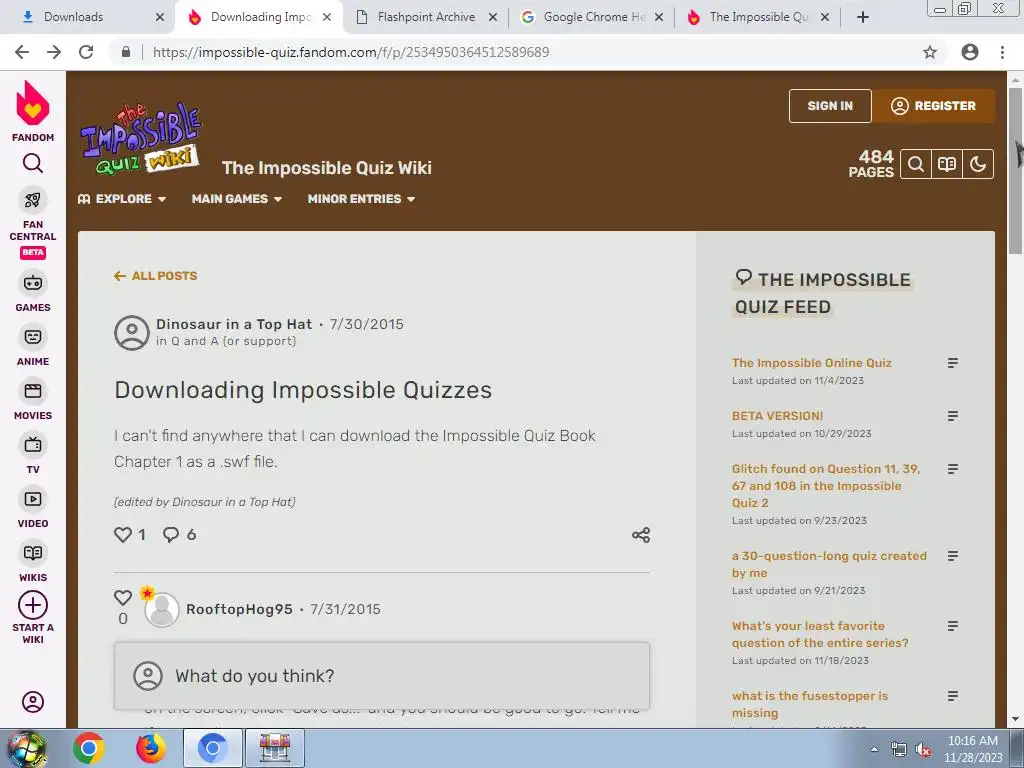Image resolution: width=1024 pixels, height=768 pixels.
Task: Open The Impossible Quiz Wiki logo
Action: click(141, 139)
